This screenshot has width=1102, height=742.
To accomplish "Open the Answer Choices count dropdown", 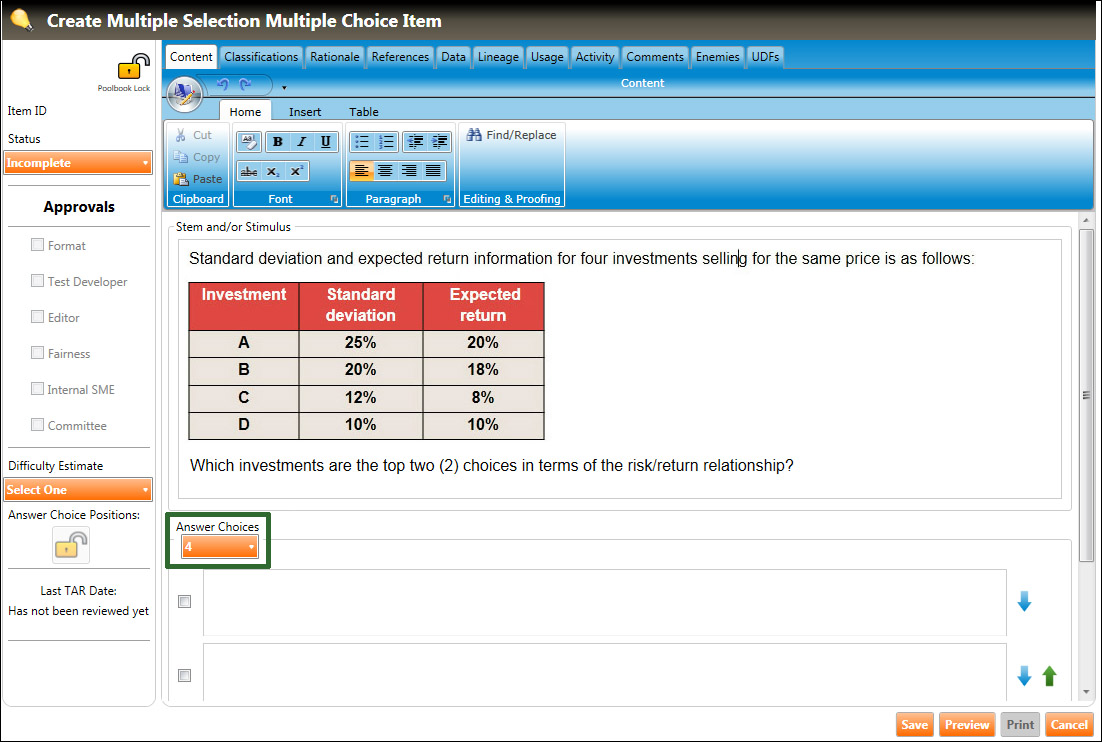I will click(220, 547).
